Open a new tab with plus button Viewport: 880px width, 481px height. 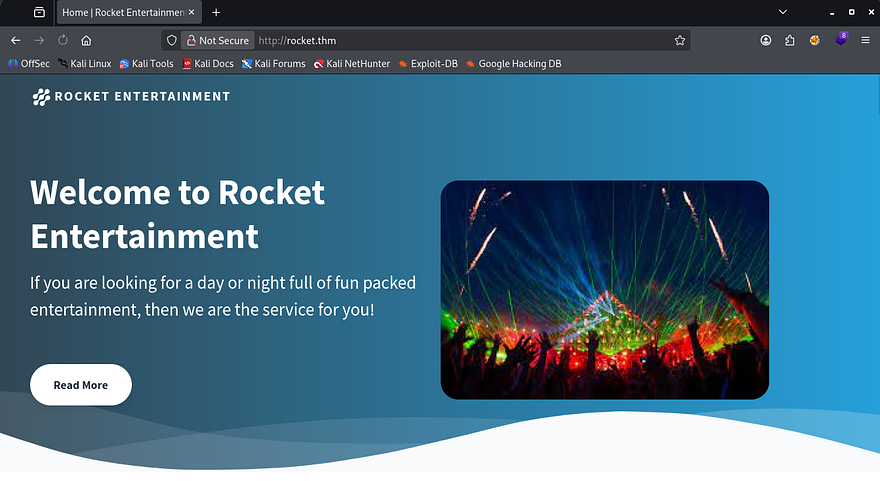[216, 12]
